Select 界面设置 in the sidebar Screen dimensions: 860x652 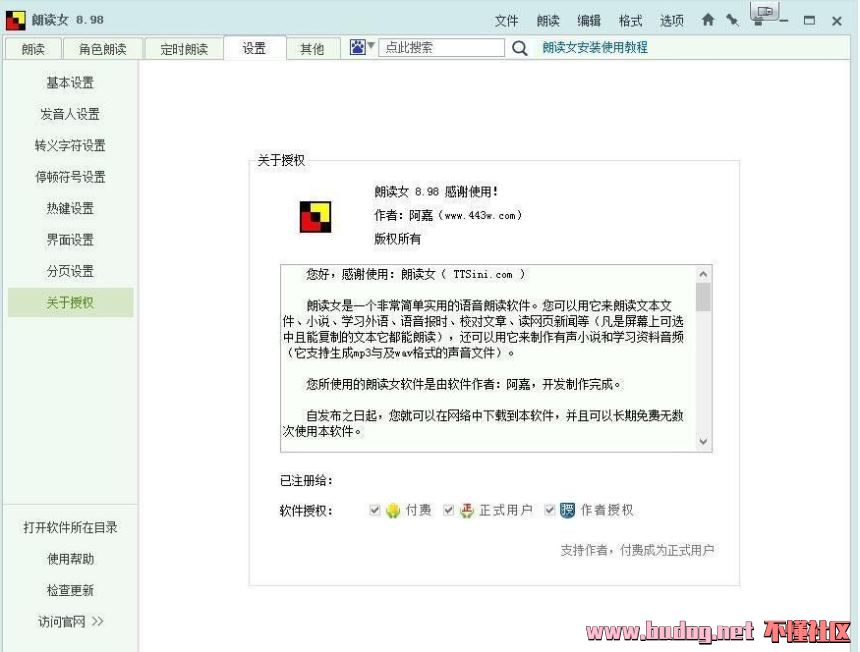click(x=70, y=240)
